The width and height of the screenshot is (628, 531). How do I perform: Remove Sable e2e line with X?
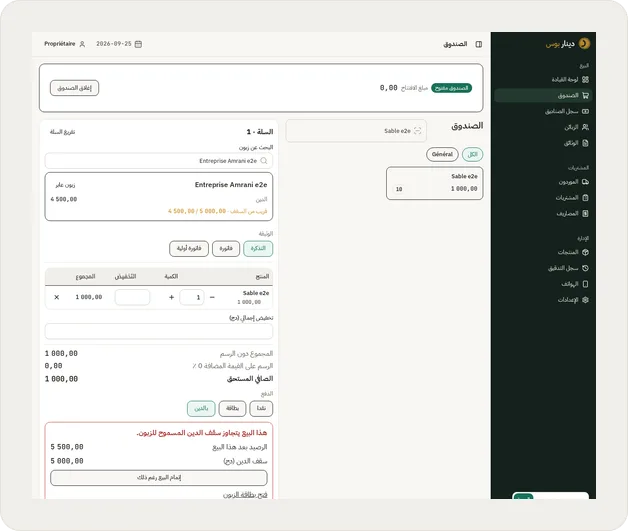click(56, 297)
